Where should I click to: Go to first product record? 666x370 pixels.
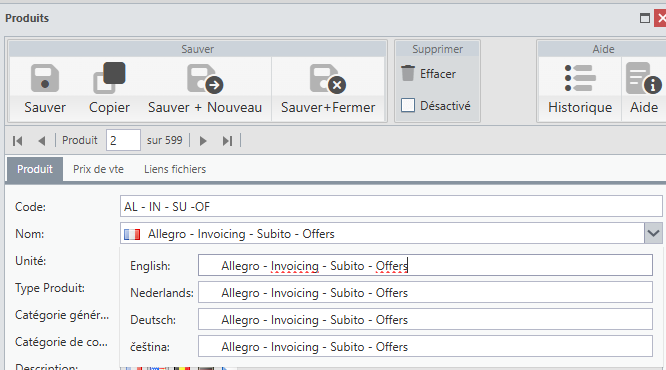pyautogui.click(x=17, y=141)
